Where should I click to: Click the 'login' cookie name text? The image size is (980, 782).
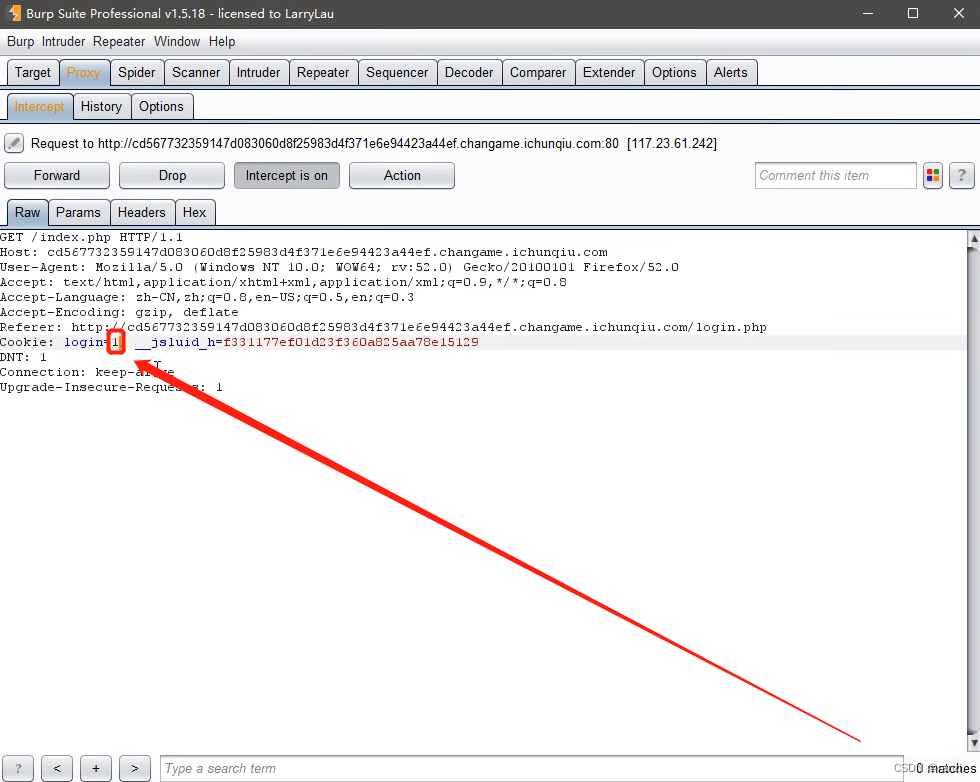click(84, 343)
